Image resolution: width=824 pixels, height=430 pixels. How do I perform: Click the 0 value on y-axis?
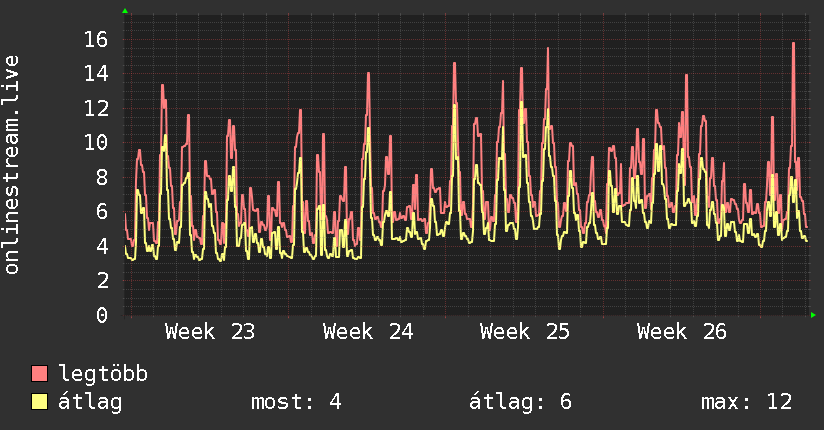click(102, 315)
